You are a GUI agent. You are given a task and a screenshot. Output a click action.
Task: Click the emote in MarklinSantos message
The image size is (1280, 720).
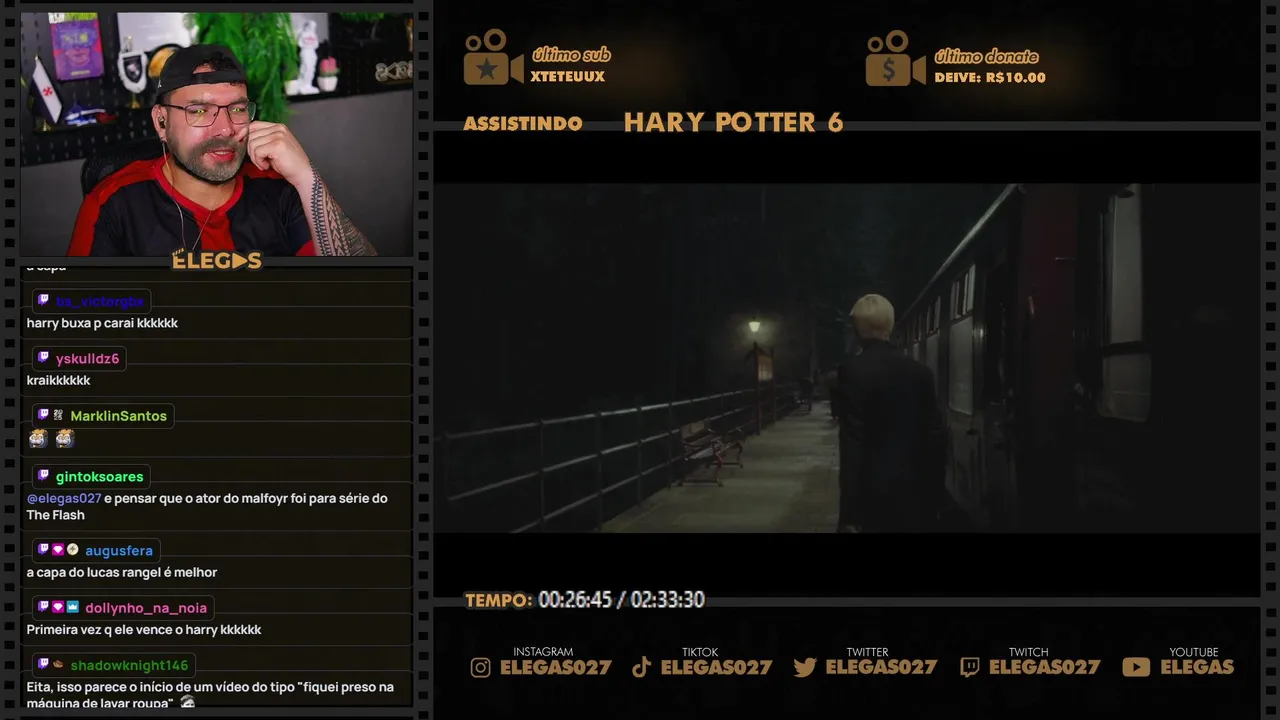(51, 438)
